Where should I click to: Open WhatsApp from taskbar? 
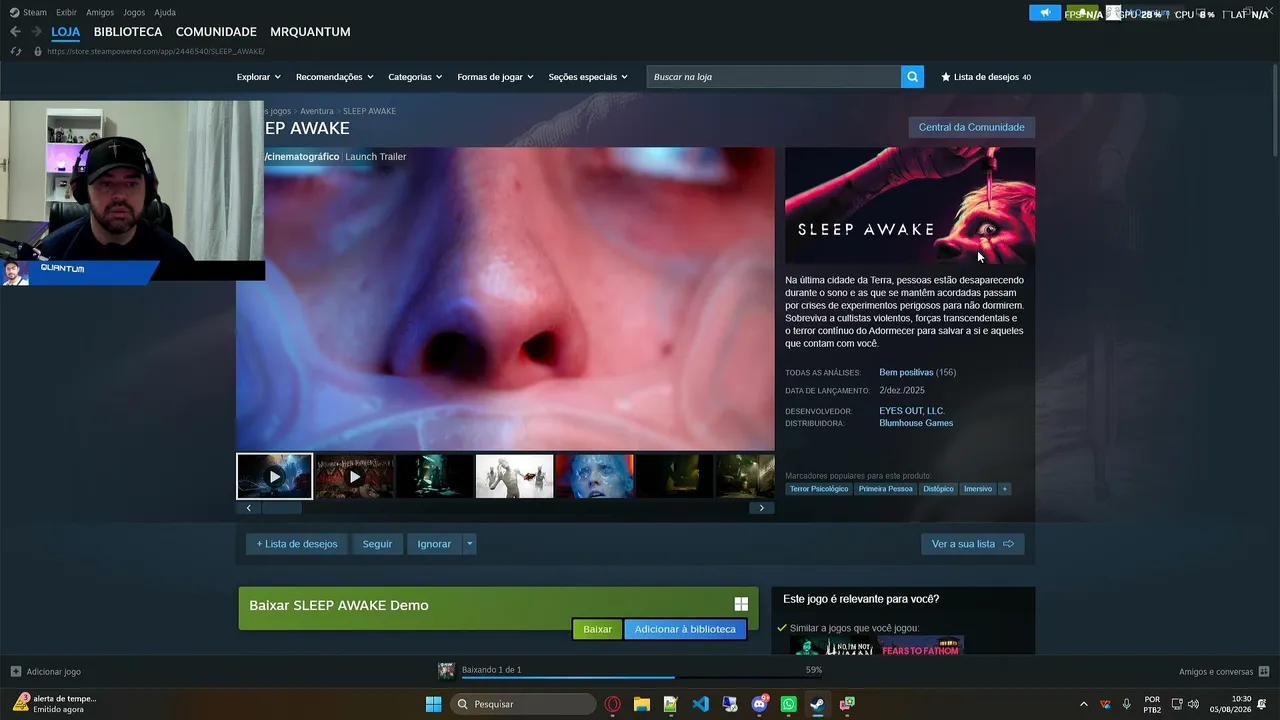788,704
